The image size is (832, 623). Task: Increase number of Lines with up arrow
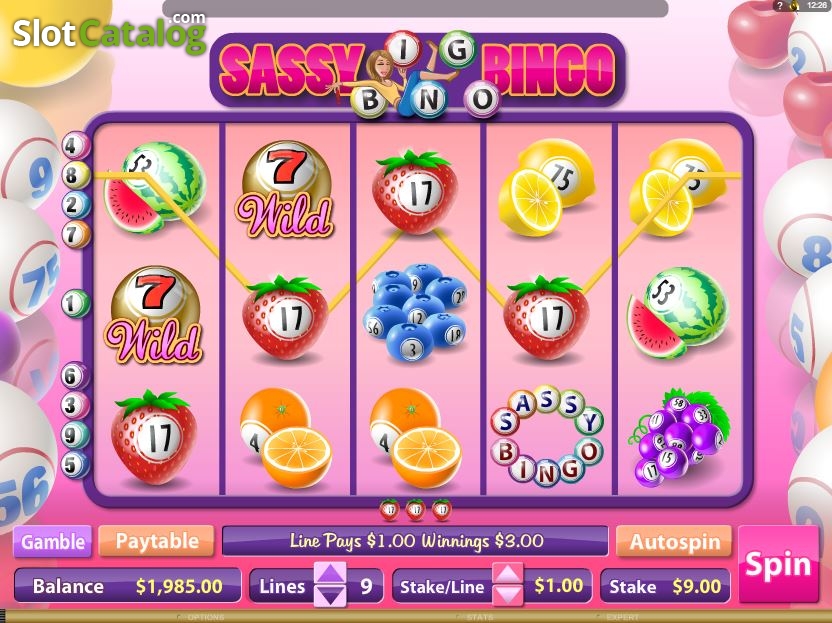331,574
